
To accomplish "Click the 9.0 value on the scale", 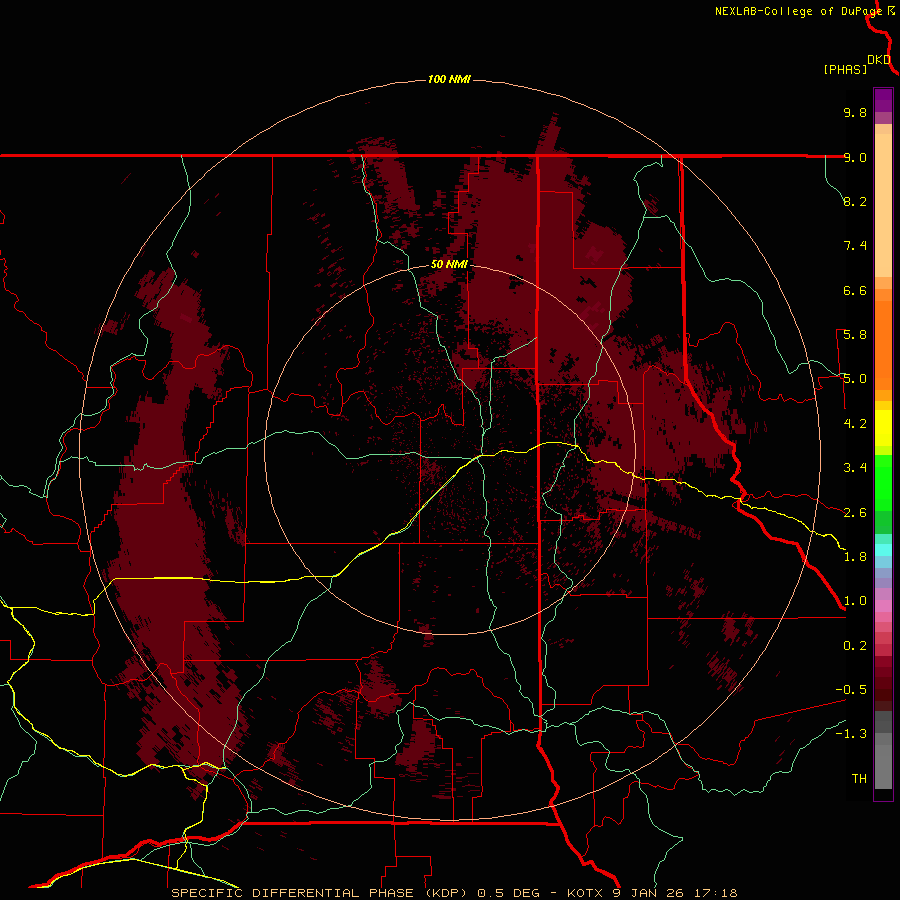I will point(855,157).
